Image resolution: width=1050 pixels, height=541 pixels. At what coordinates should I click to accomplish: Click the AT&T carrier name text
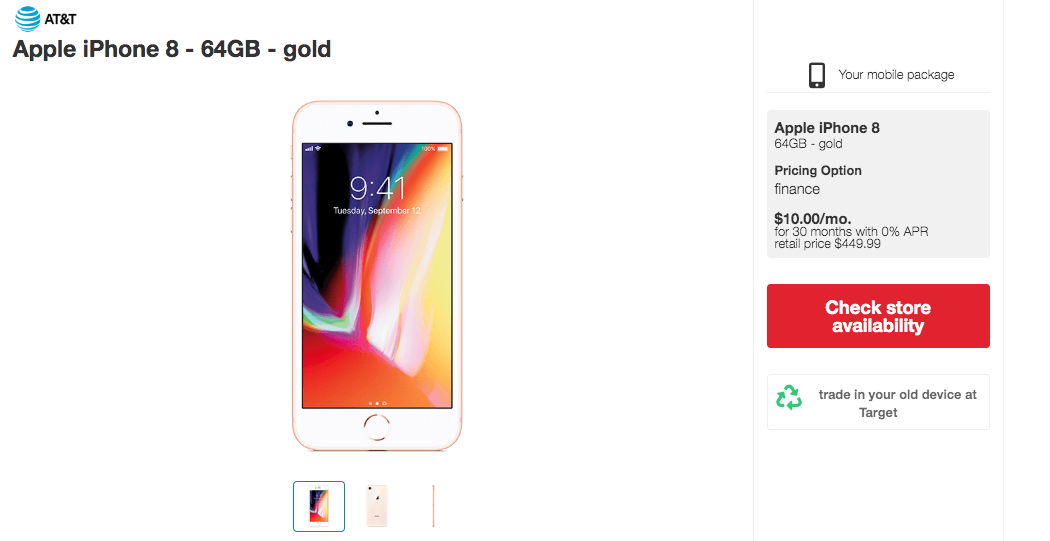(60, 18)
